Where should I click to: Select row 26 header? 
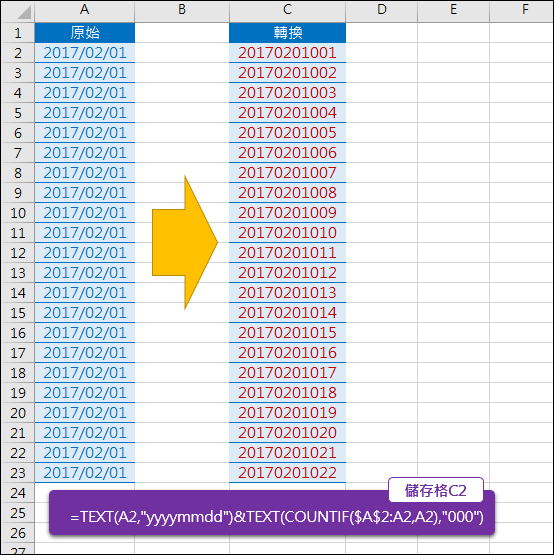click(x=18, y=533)
